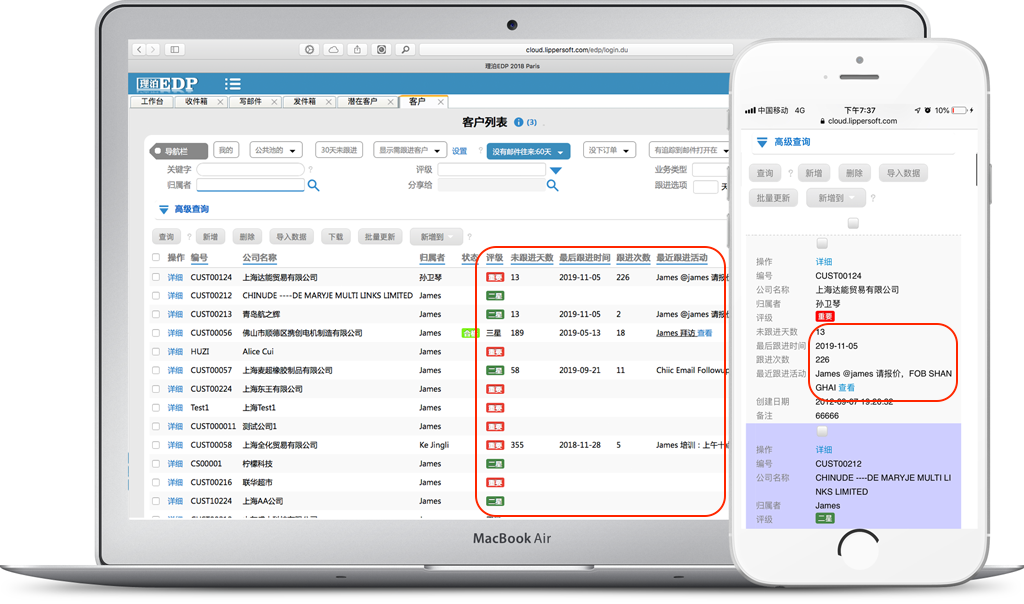Click the 导入数据 button on desktop
Viewport: 1024px width, 604px height.
coord(291,237)
